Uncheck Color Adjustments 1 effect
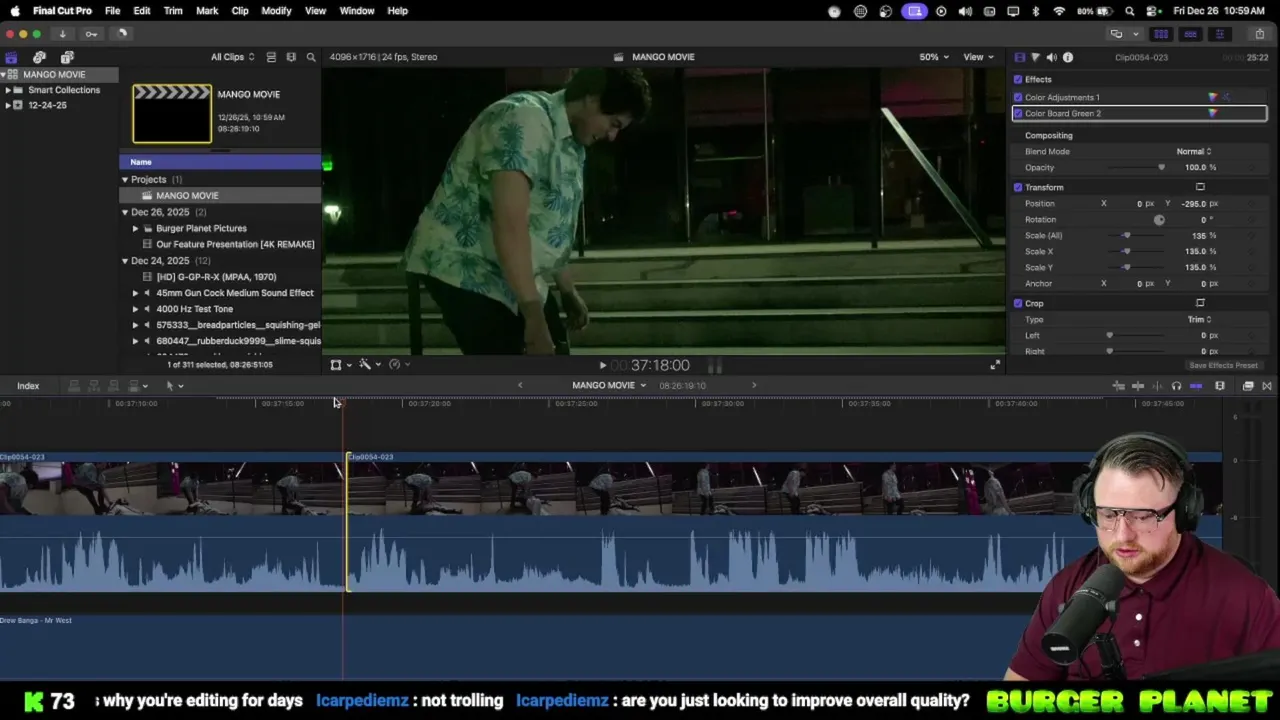1280x720 pixels. coord(1018,97)
